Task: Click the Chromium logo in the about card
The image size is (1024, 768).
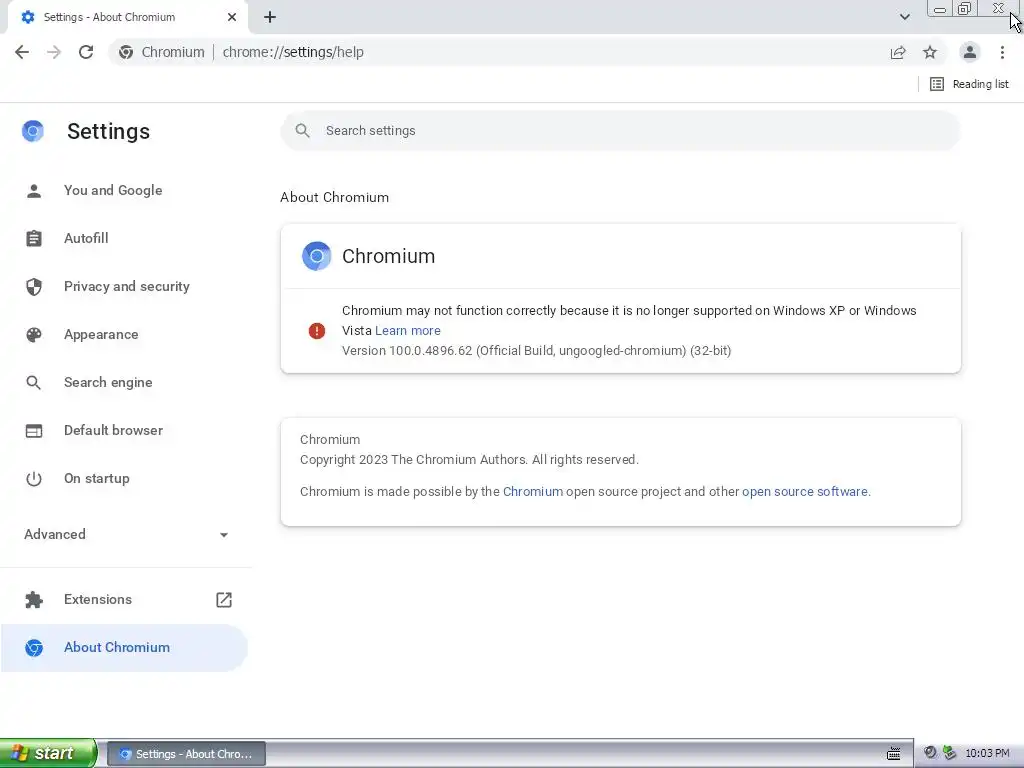Action: [x=317, y=256]
